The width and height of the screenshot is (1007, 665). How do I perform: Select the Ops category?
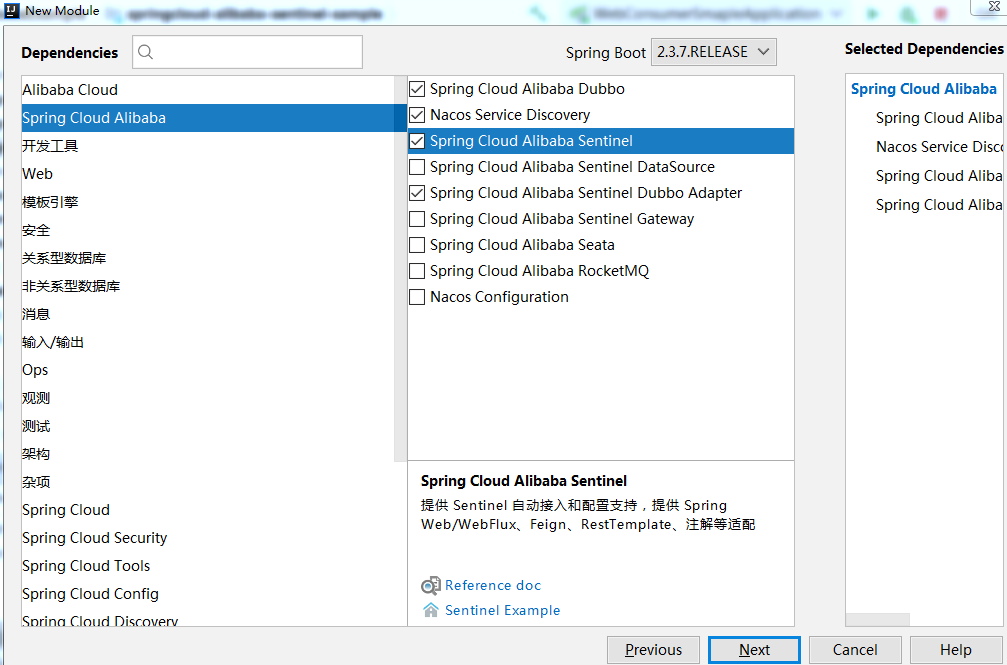point(208,370)
